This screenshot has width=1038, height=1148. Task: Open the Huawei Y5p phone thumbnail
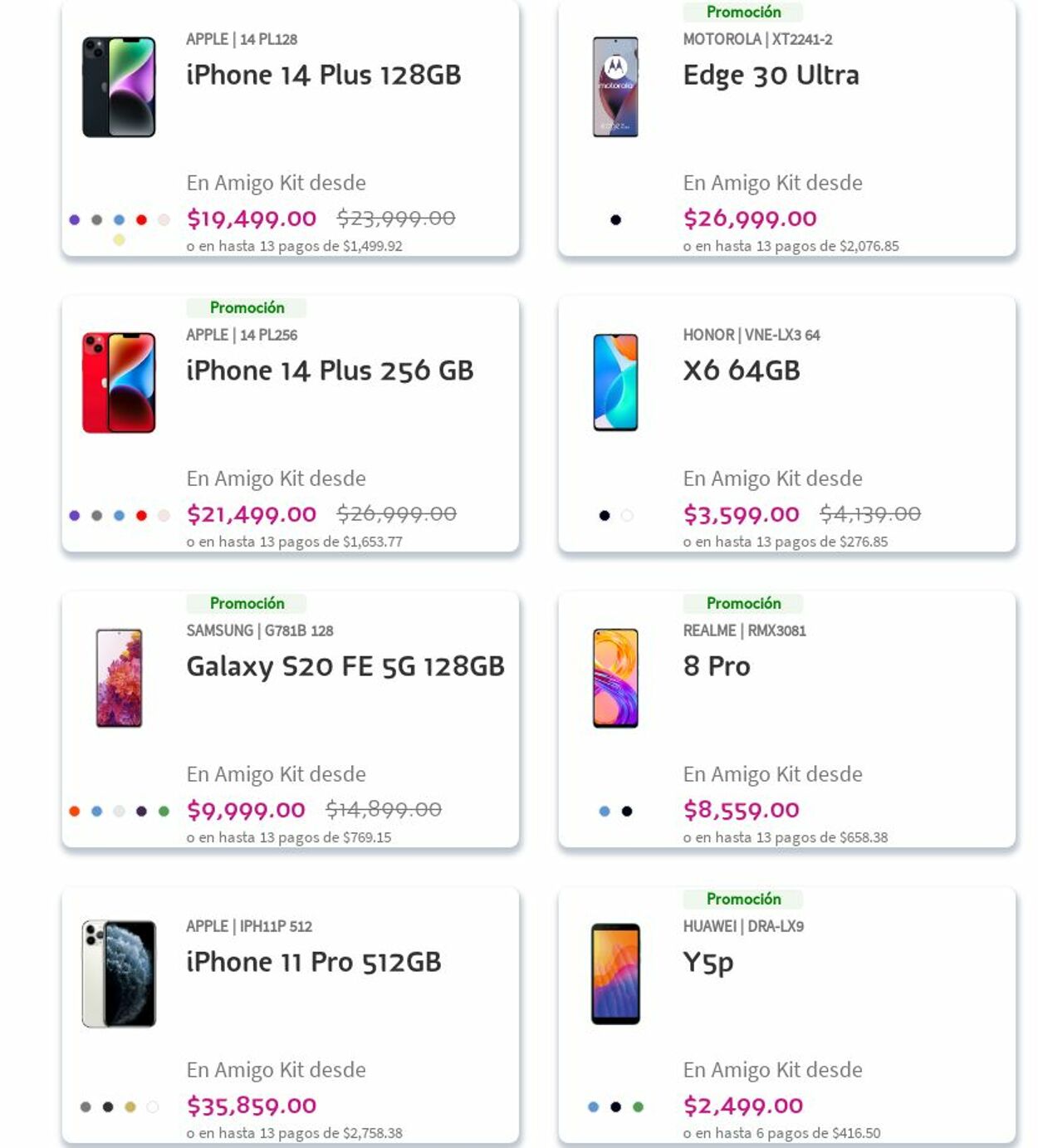pos(615,974)
